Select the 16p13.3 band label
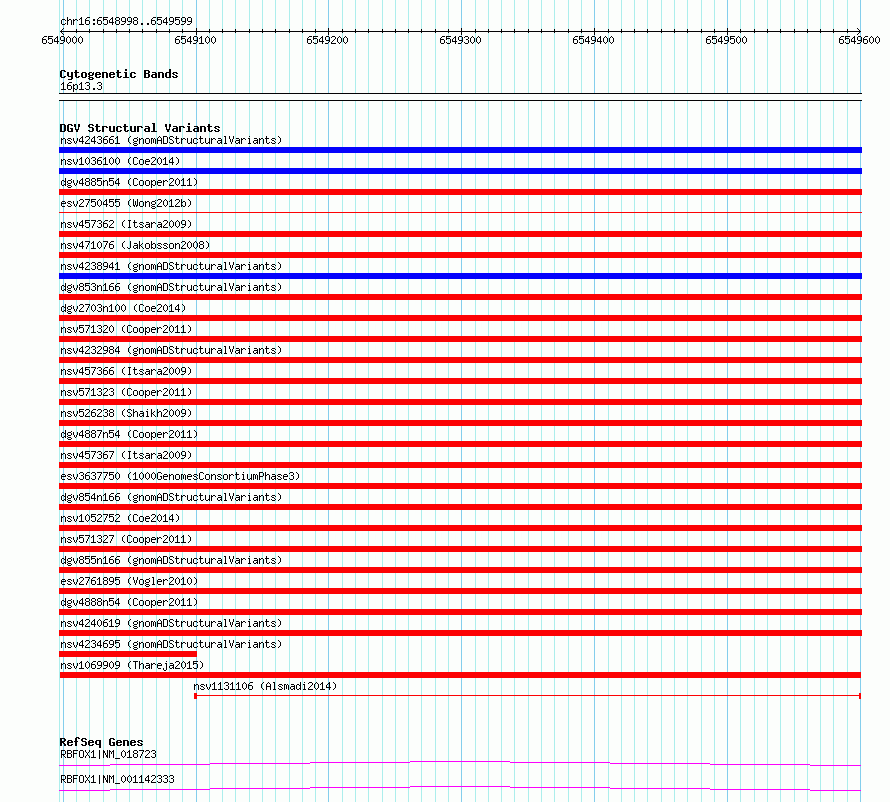 (x=81, y=86)
